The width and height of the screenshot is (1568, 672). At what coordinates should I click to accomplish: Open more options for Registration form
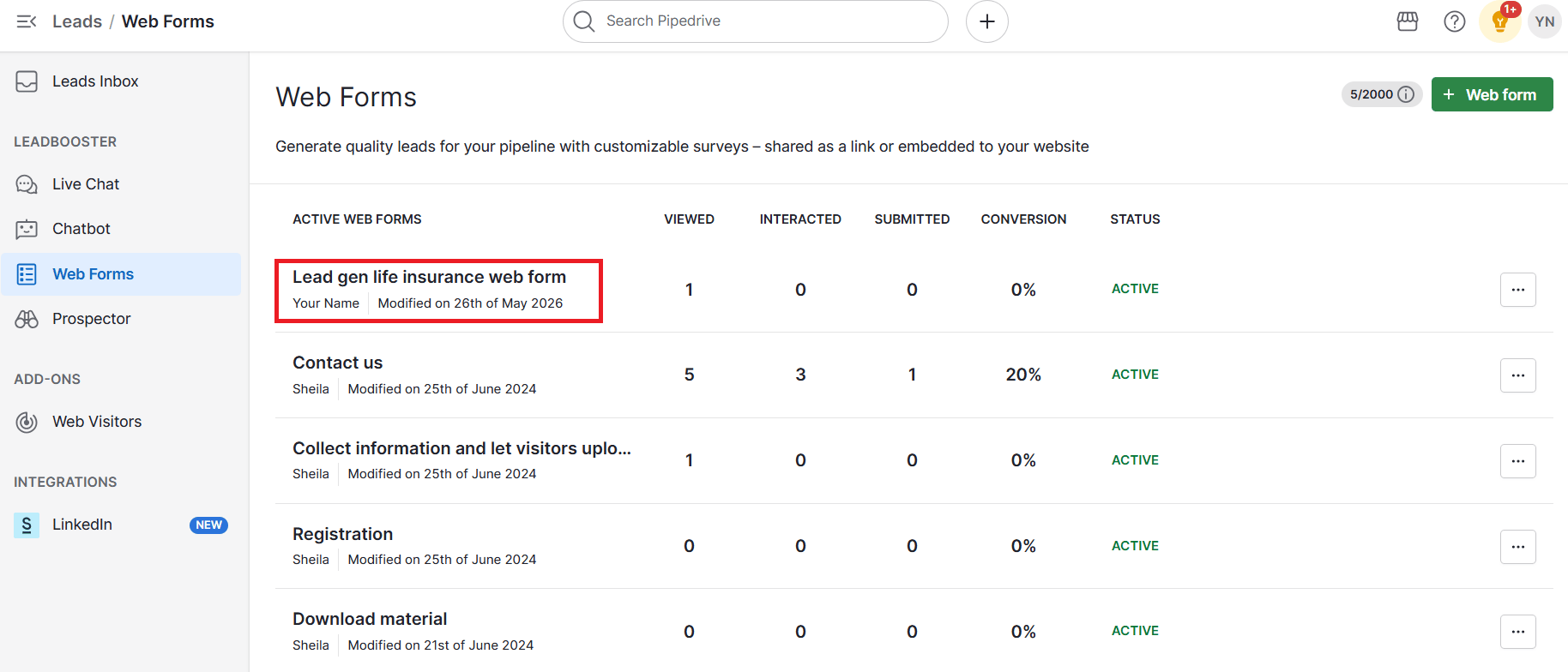1517,547
